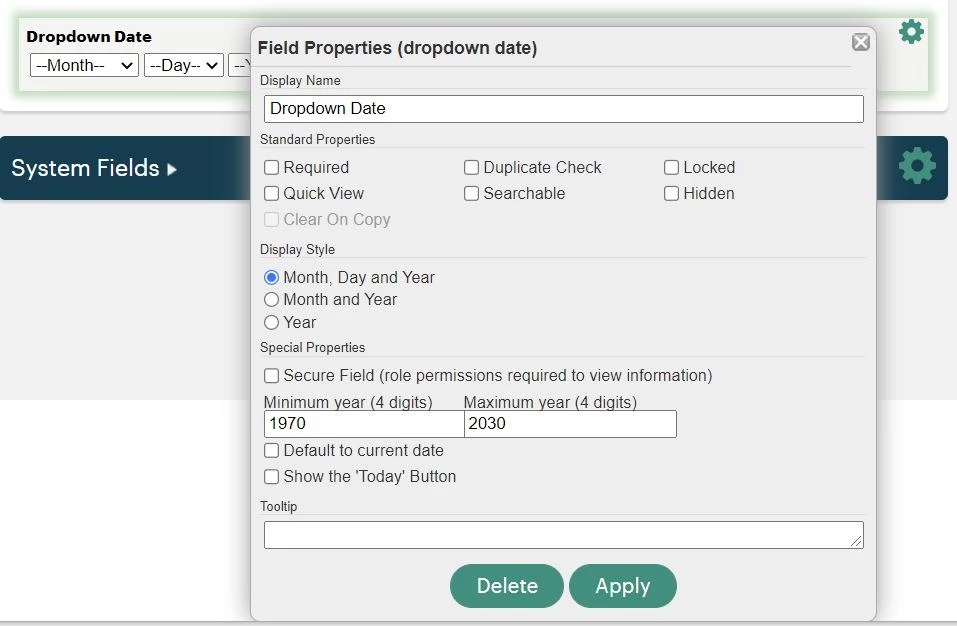
Task: Click the Minimum year input field
Action: tap(364, 423)
